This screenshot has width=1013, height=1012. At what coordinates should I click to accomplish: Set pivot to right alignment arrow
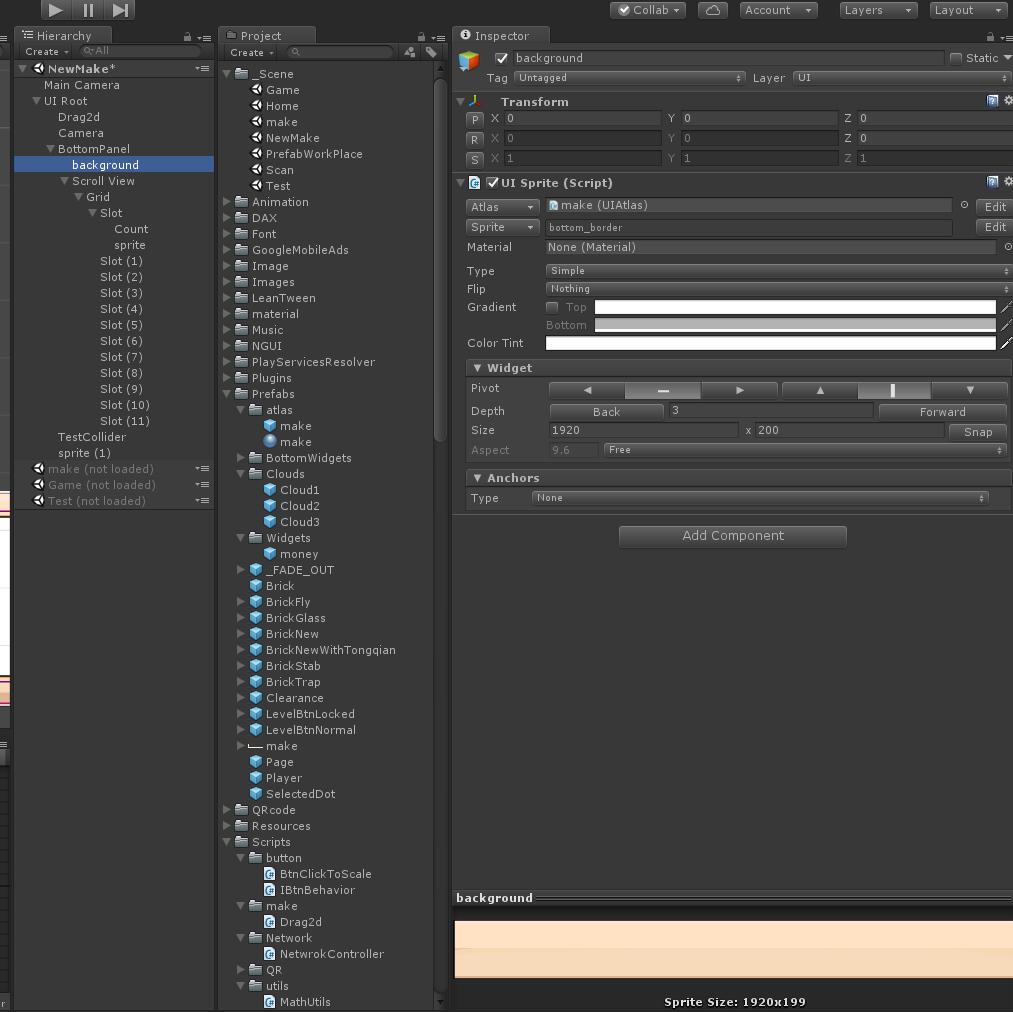tap(739, 390)
